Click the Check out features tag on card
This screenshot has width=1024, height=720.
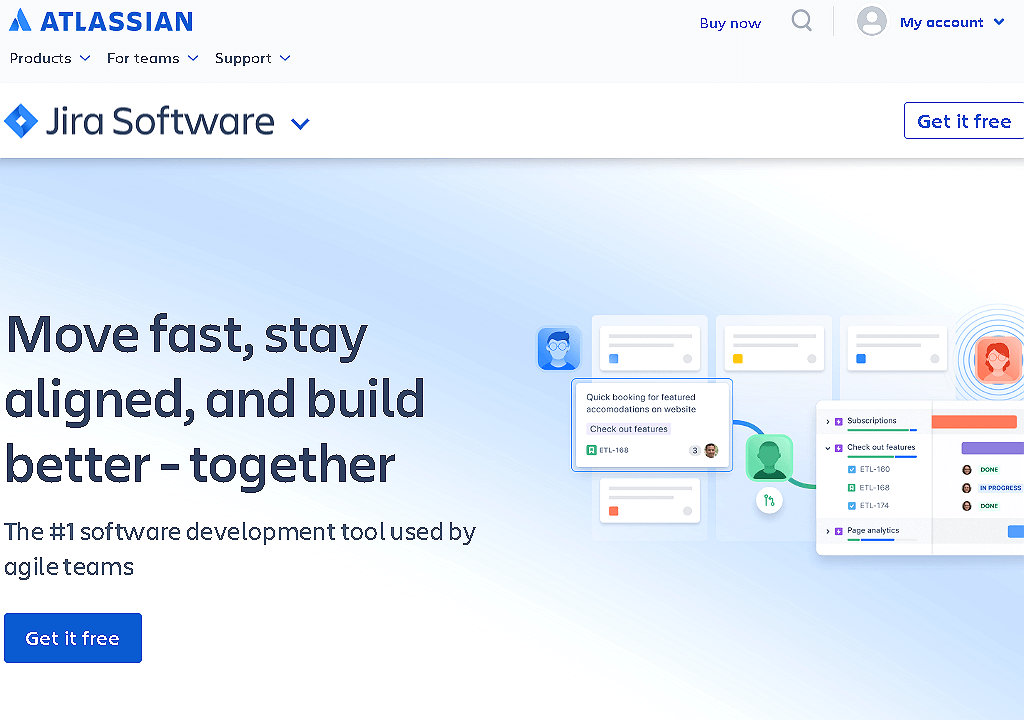tap(629, 429)
